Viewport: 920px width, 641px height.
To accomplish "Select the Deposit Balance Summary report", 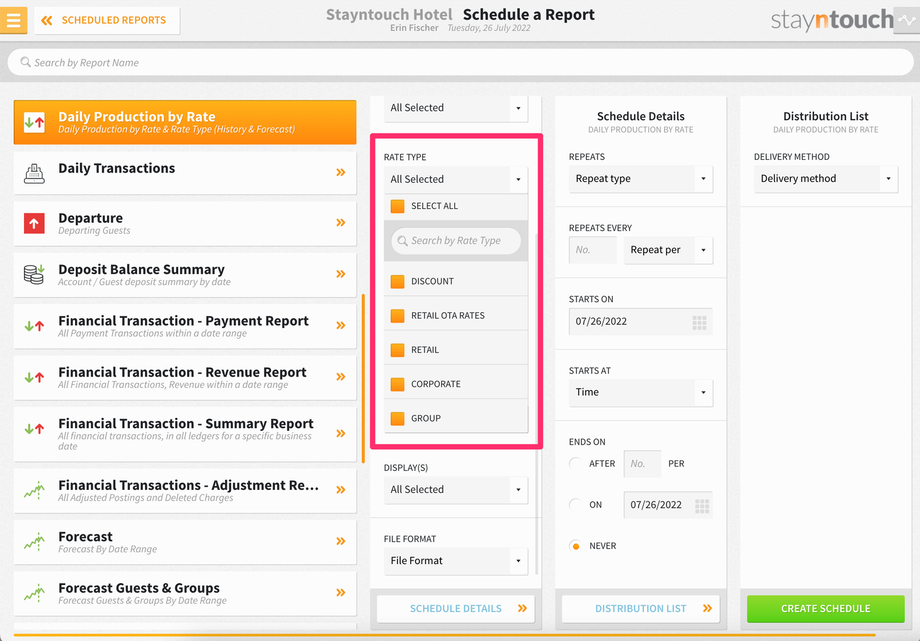I will [x=185, y=274].
